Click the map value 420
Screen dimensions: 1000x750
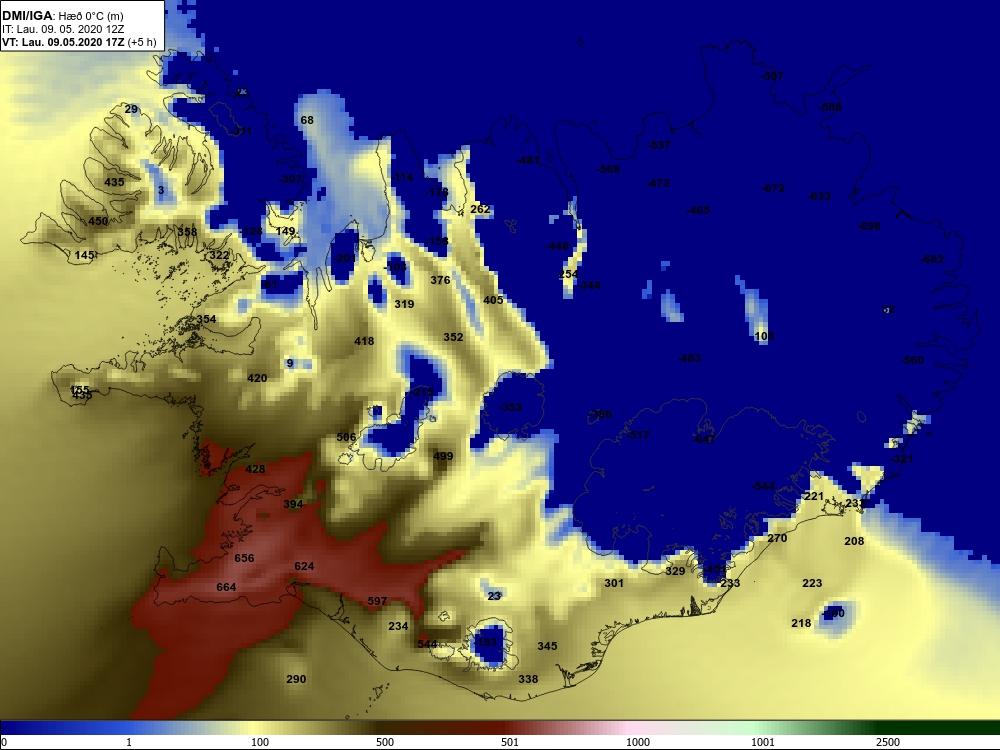point(257,378)
